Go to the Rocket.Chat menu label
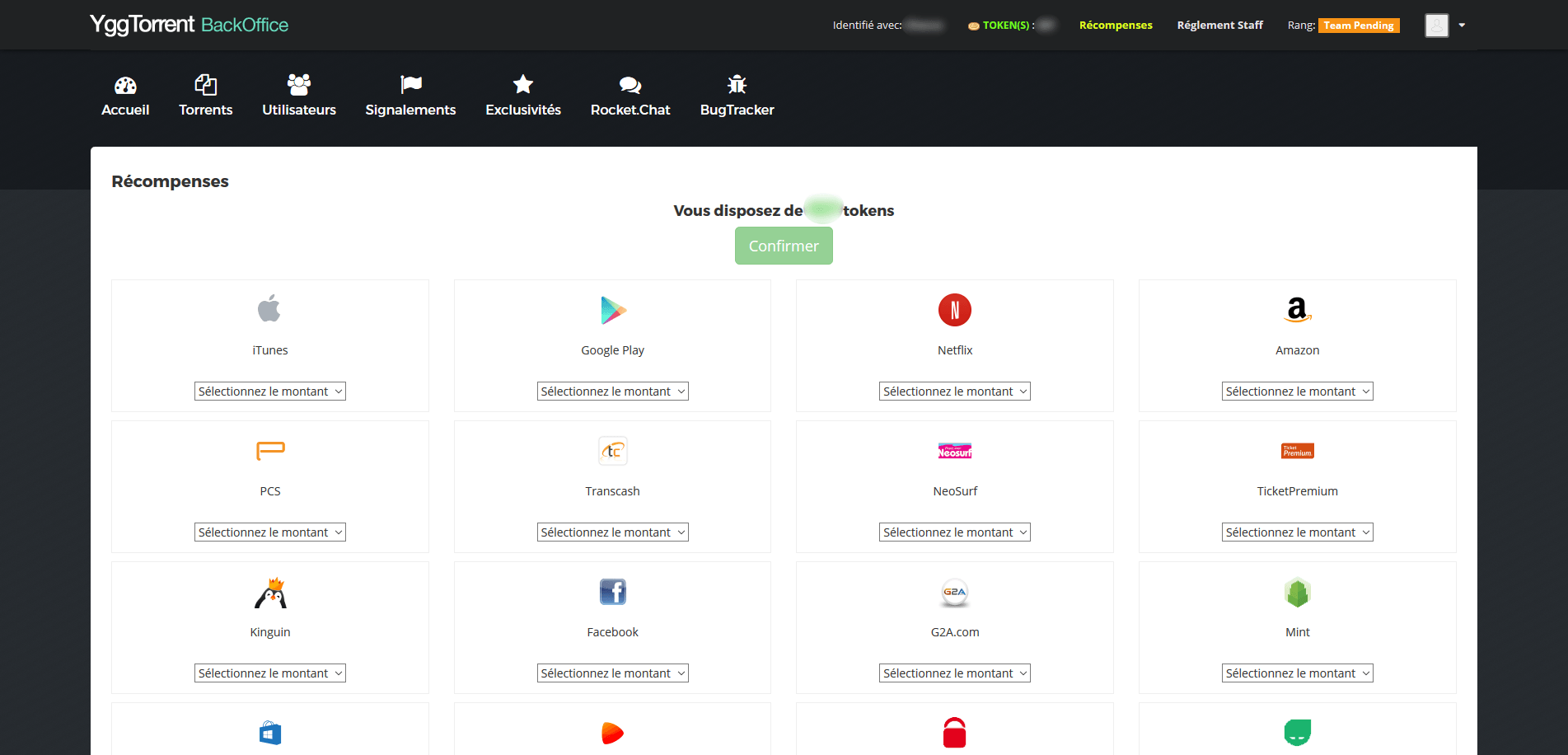 click(x=630, y=110)
